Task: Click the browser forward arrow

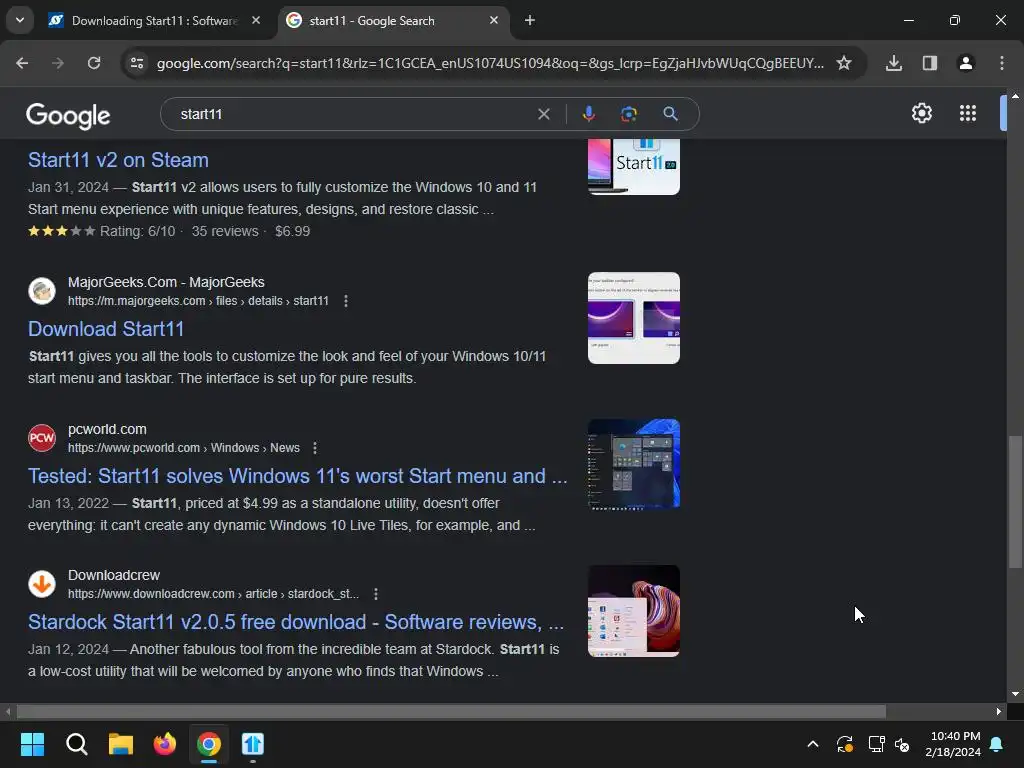Action: click(x=58, y=63)
